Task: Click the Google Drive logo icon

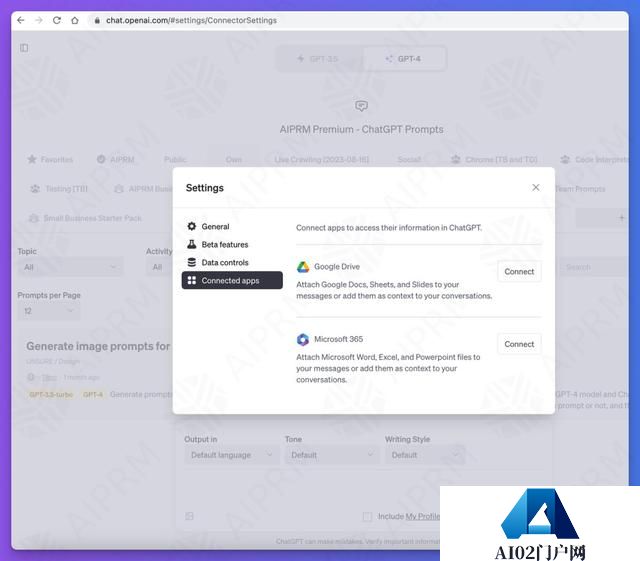Action: pos(302,267)
